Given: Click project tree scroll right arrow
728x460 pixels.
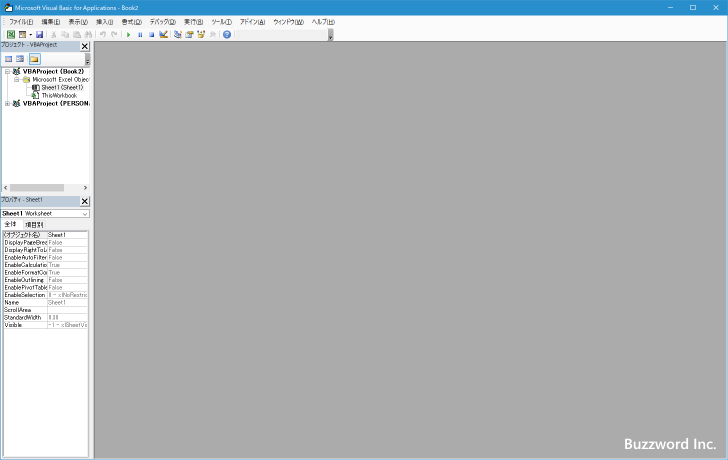Looking at the screenshot, I should pyautogui.click(x=85, y=188).
